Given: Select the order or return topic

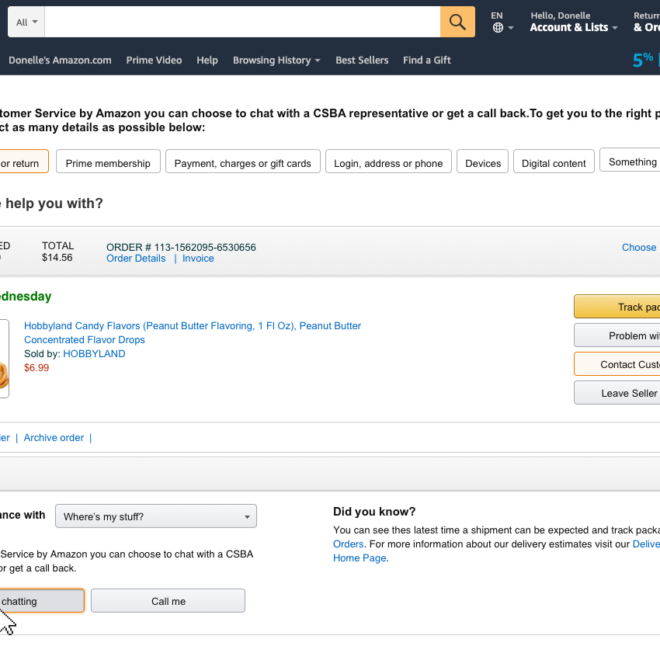Looking at the screenshot, I should 24,161.
